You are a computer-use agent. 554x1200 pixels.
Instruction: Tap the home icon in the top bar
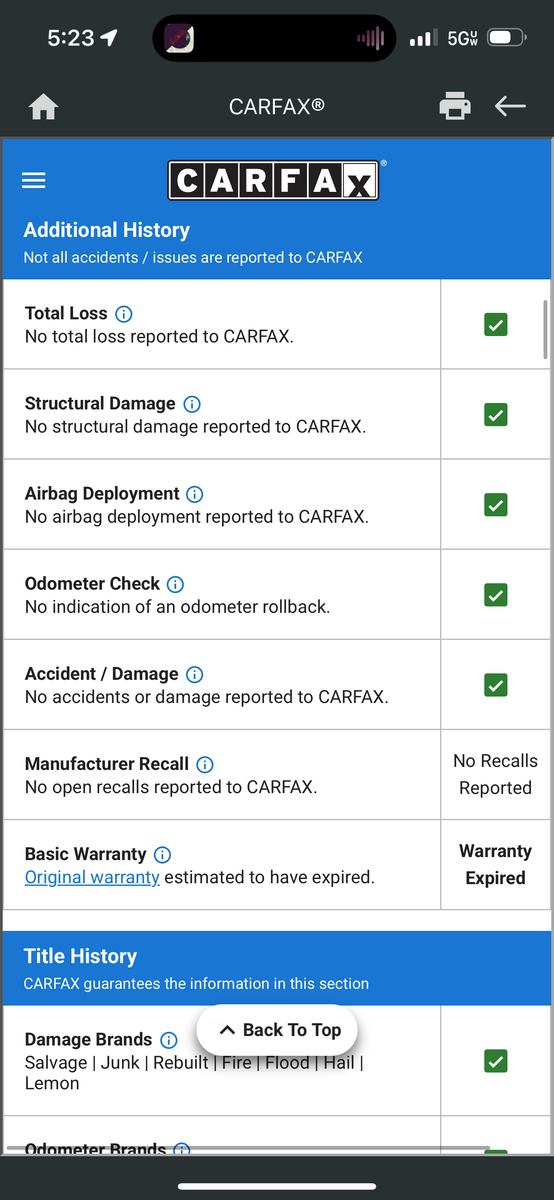(44, 106)
